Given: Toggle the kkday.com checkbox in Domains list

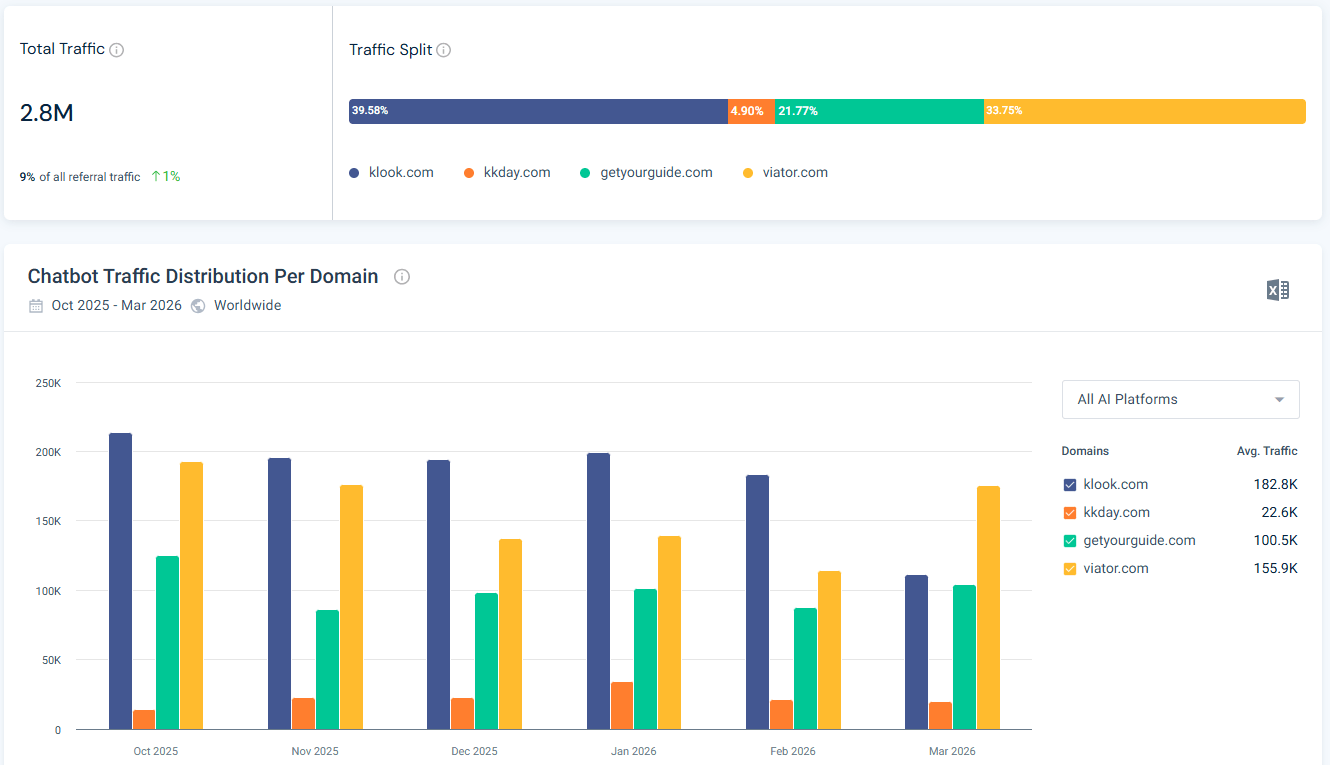Looking at the screenshot, I should coord(1070,513).
